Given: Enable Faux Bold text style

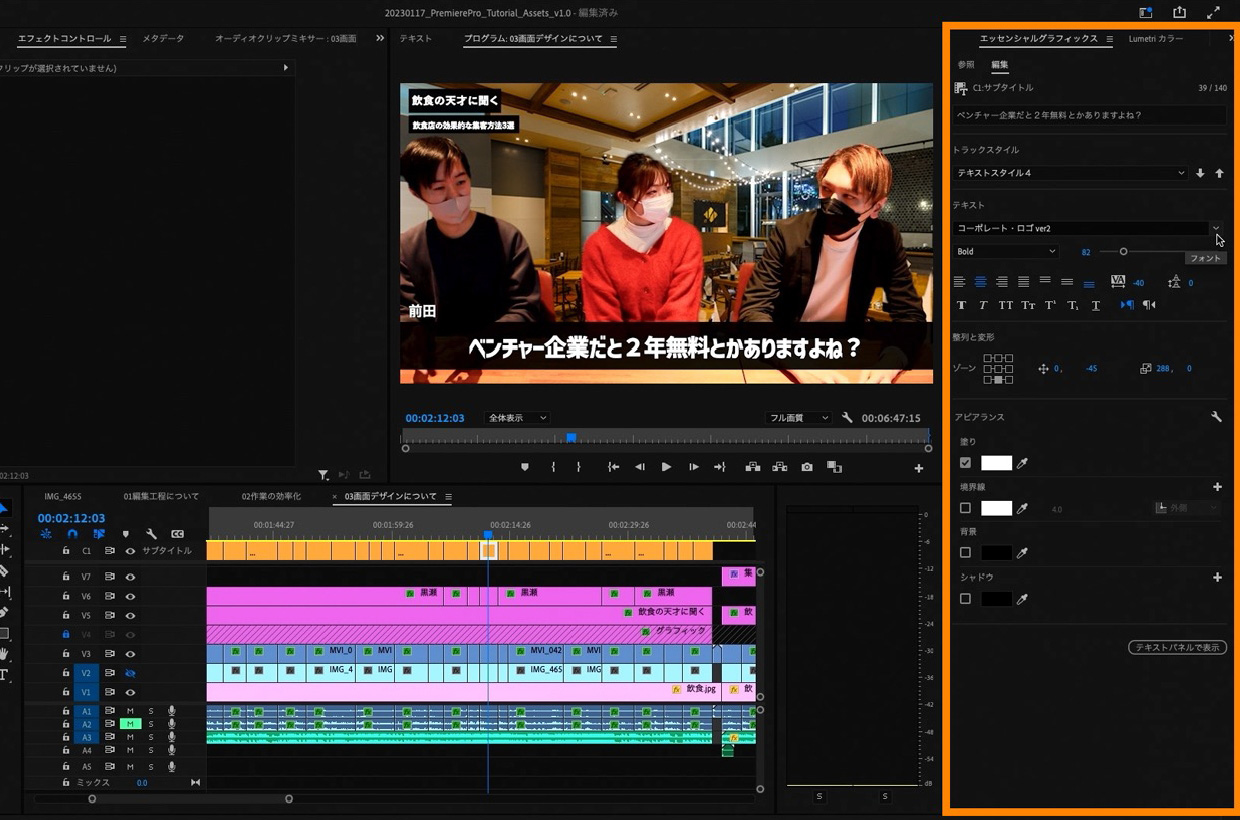Looking at the screenshot, I should point(962,305).
